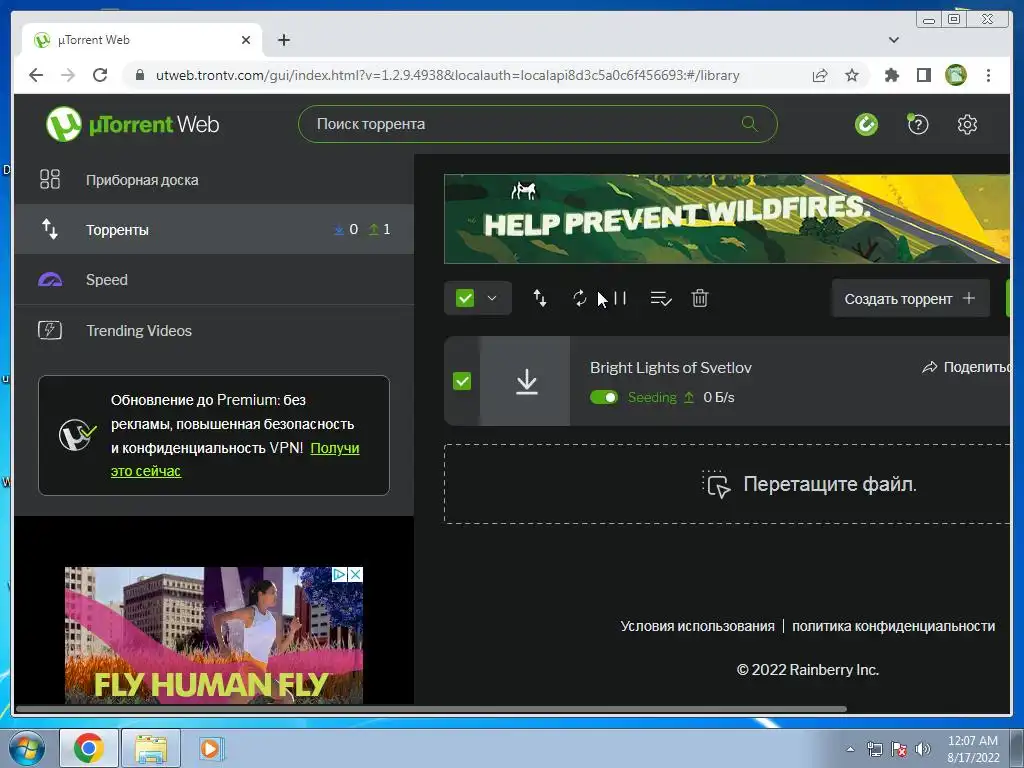This screenshot has width=1024, height=768.
Task: Open Приборная доска in sidebar
Action: click(x=214, y=180)
